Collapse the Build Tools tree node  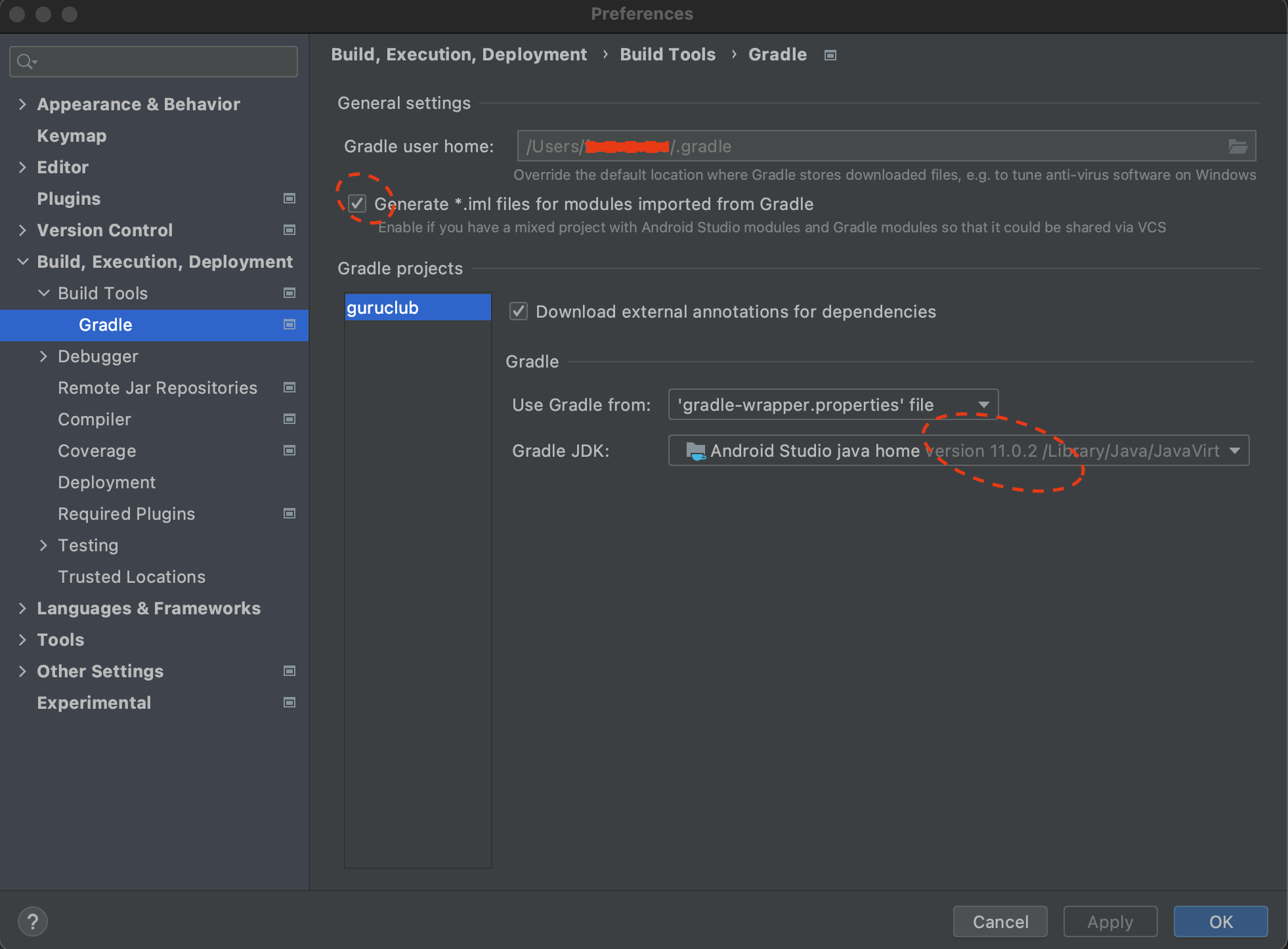point(44,293)
